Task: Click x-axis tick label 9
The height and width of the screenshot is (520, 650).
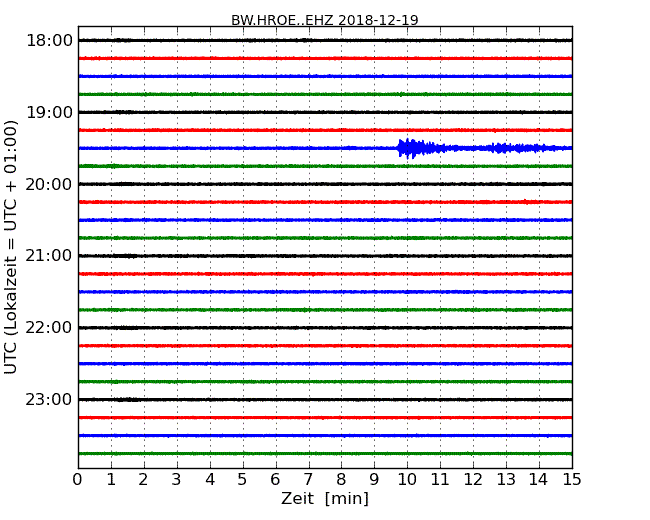Action: click(374, 480)
